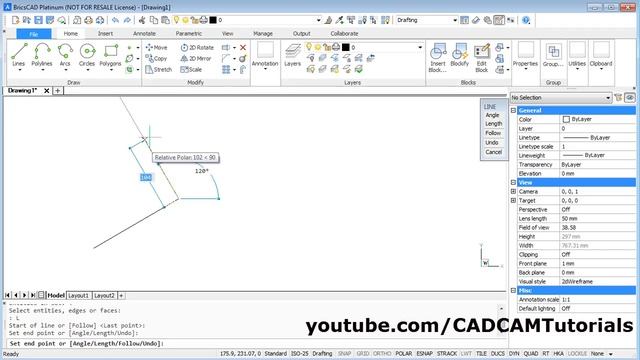Click the Blockify icon

[460, 55]
